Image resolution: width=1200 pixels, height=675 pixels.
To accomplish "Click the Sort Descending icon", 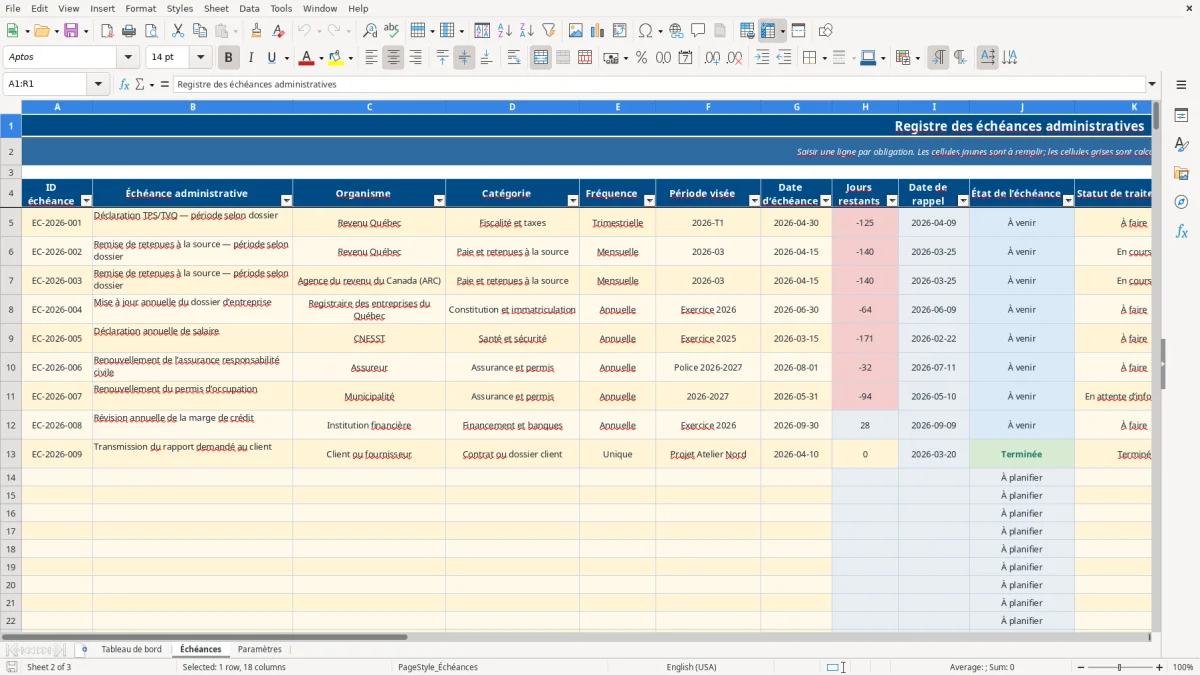I will coord(526,31).
